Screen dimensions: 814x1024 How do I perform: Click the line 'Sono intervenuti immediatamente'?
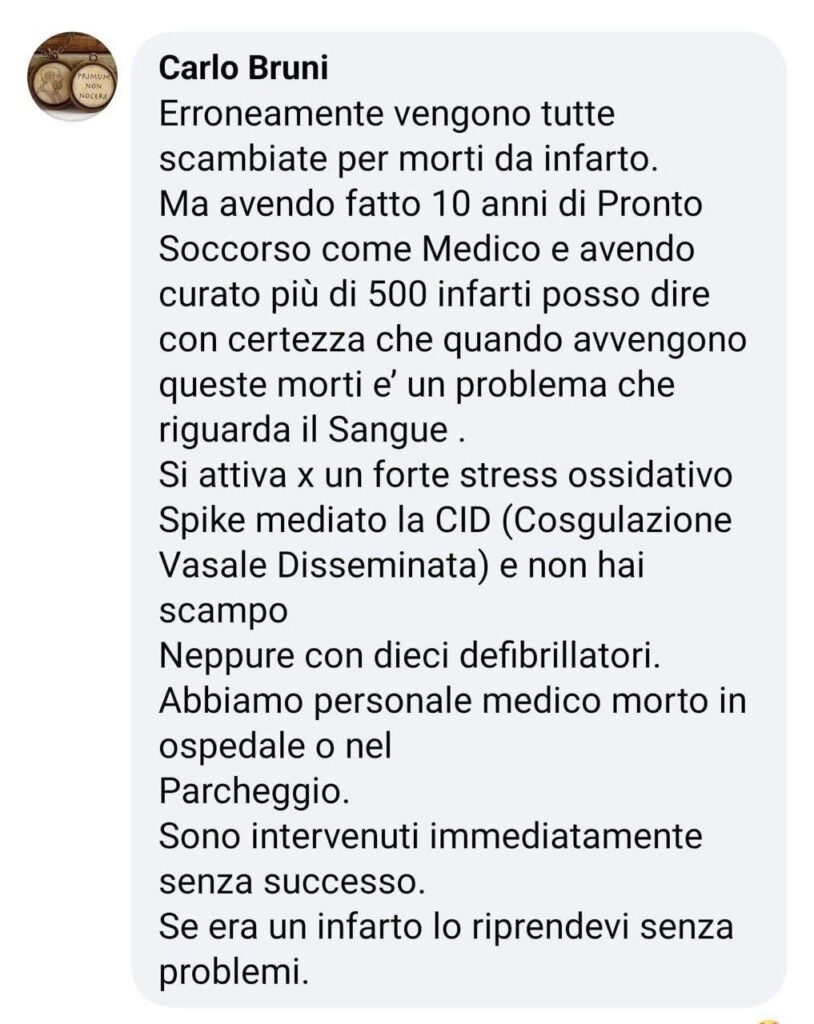click(x=431, y=837)
